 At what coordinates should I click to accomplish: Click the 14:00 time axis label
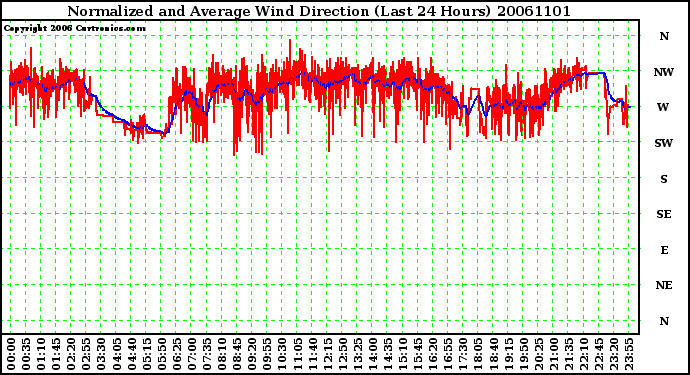pos(372,355)
